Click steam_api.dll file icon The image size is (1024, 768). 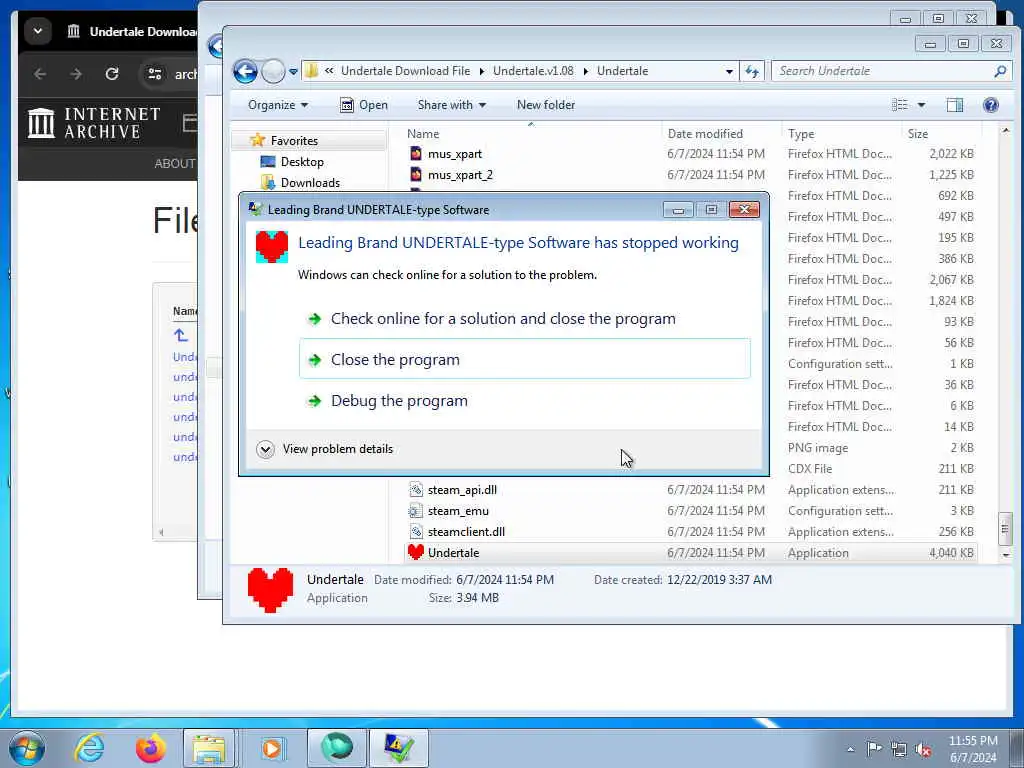[x=416, y=490]
